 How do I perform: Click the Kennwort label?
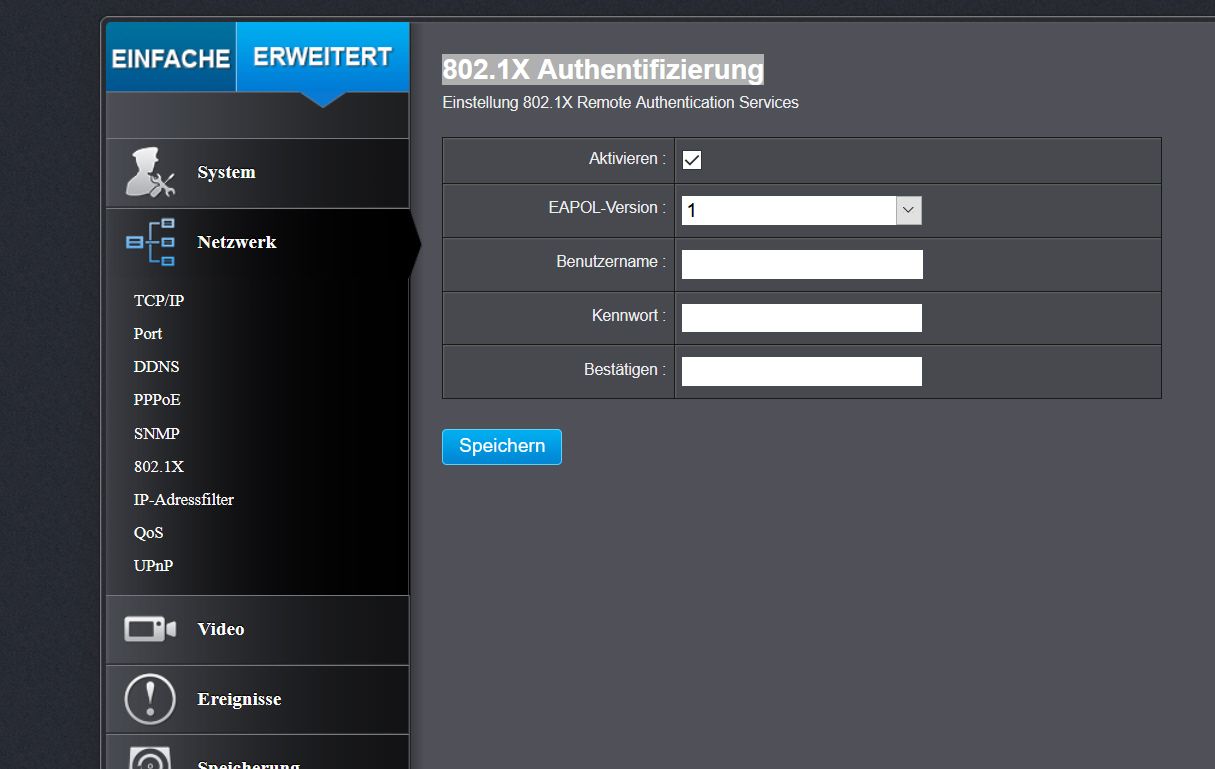coord(629,316)
